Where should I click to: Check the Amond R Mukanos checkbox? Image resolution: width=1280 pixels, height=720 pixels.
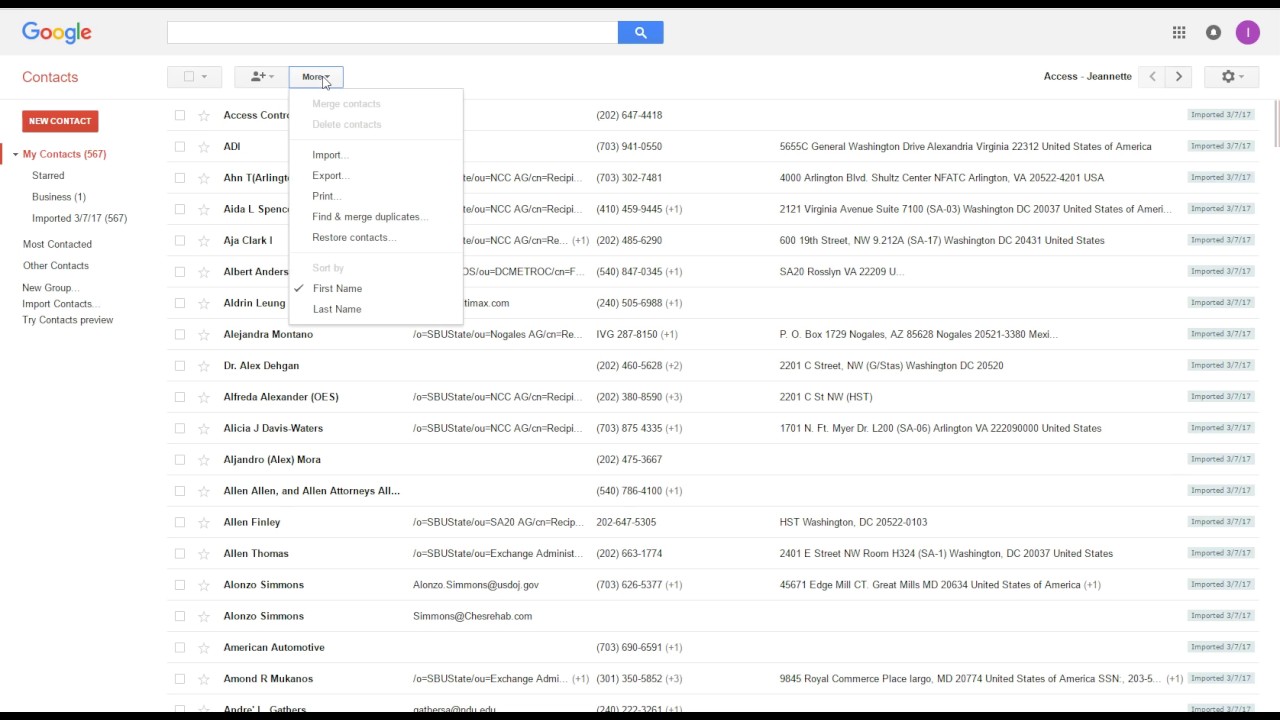pyautogui.click(x=180, y=679)
